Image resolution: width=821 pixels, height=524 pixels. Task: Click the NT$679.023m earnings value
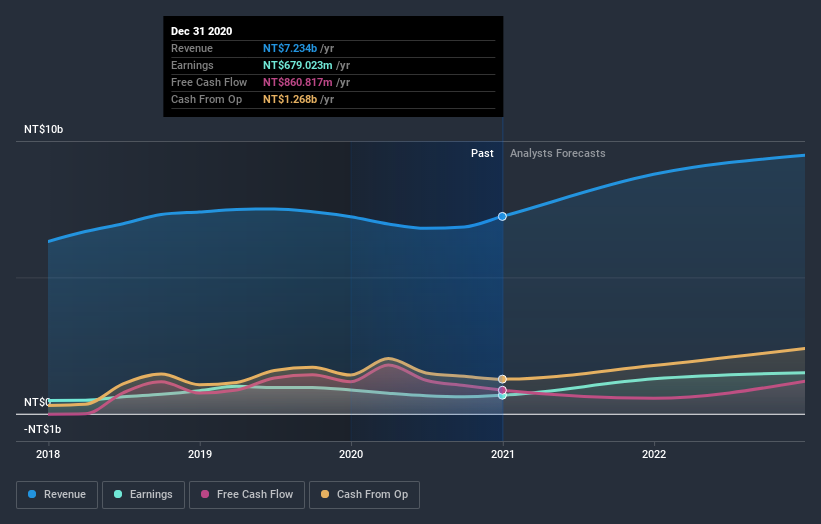coord(297,65)
